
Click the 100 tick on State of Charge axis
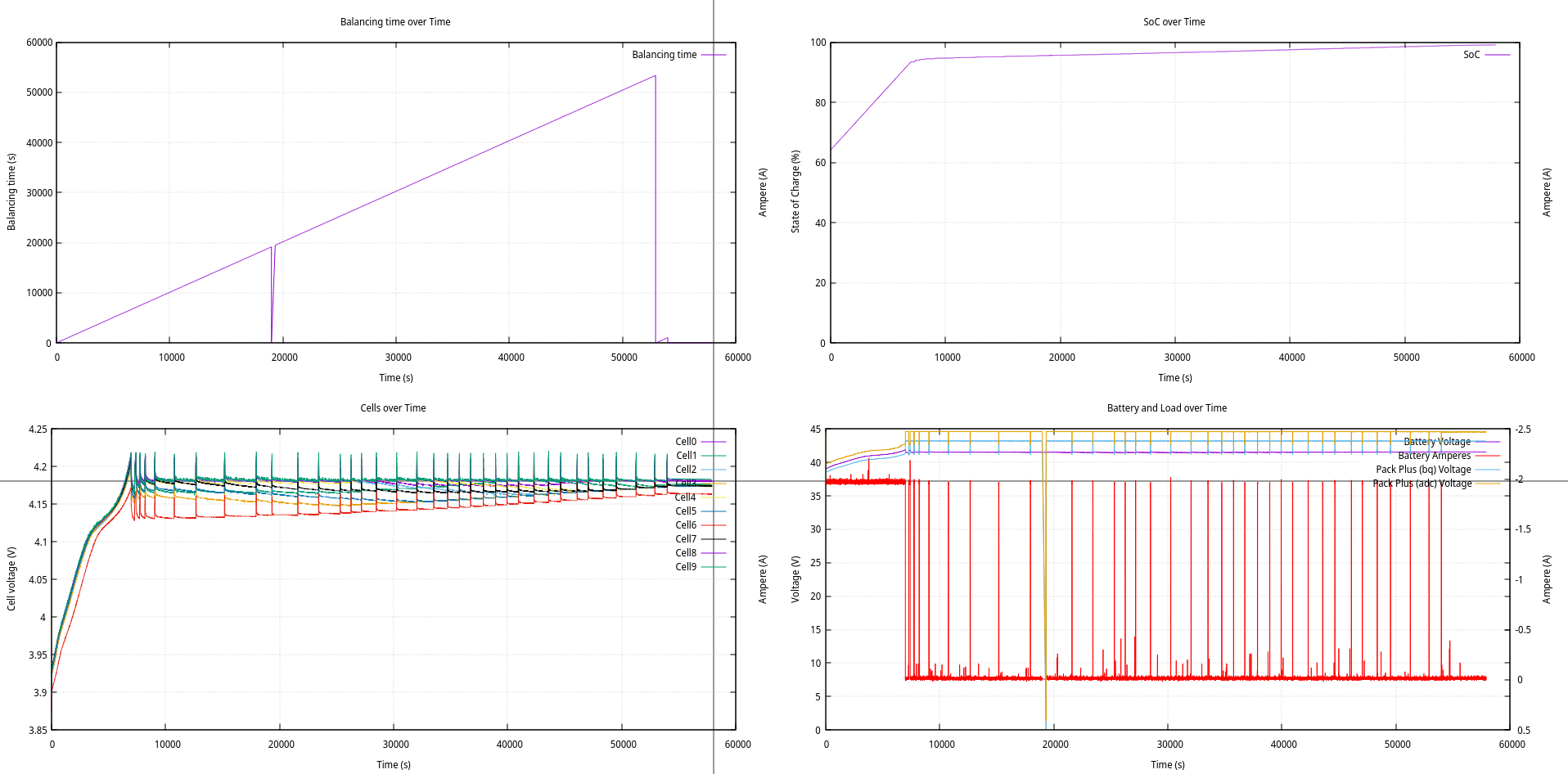(818, 43)
